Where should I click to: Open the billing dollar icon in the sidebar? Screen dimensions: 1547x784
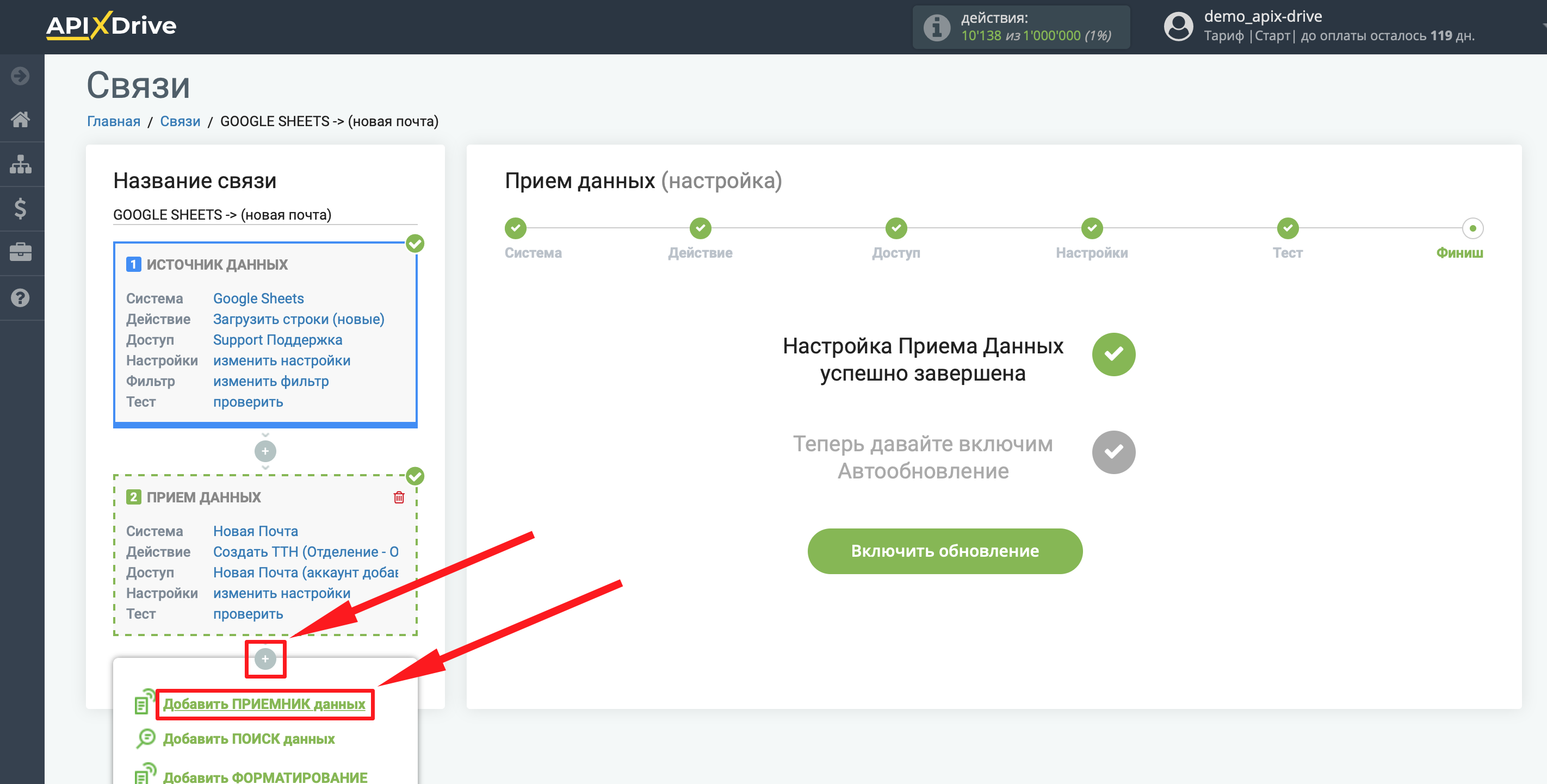pyautogui.click(x=21, y=208)
